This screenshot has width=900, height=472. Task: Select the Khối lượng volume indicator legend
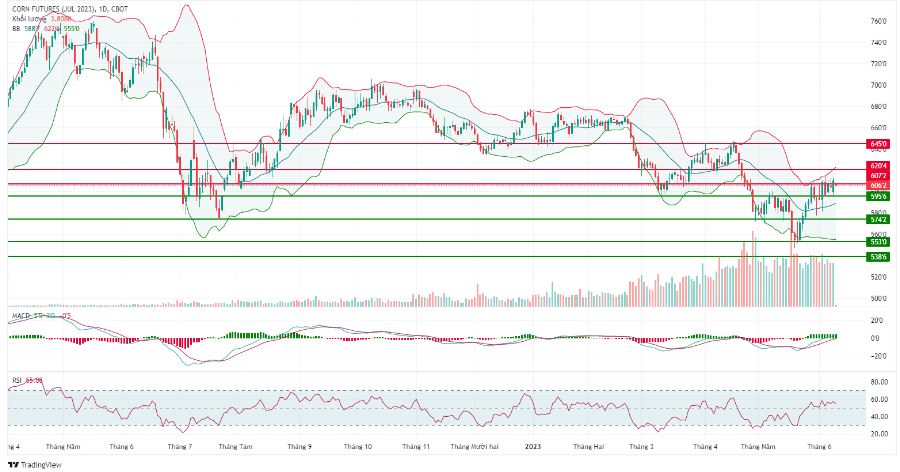coord(46,18)
